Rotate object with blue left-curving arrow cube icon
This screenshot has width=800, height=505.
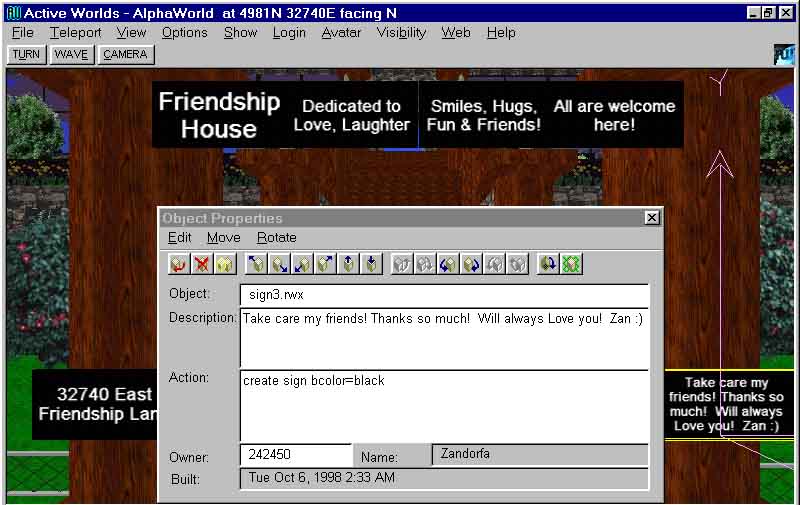click(x=448, y=264)
